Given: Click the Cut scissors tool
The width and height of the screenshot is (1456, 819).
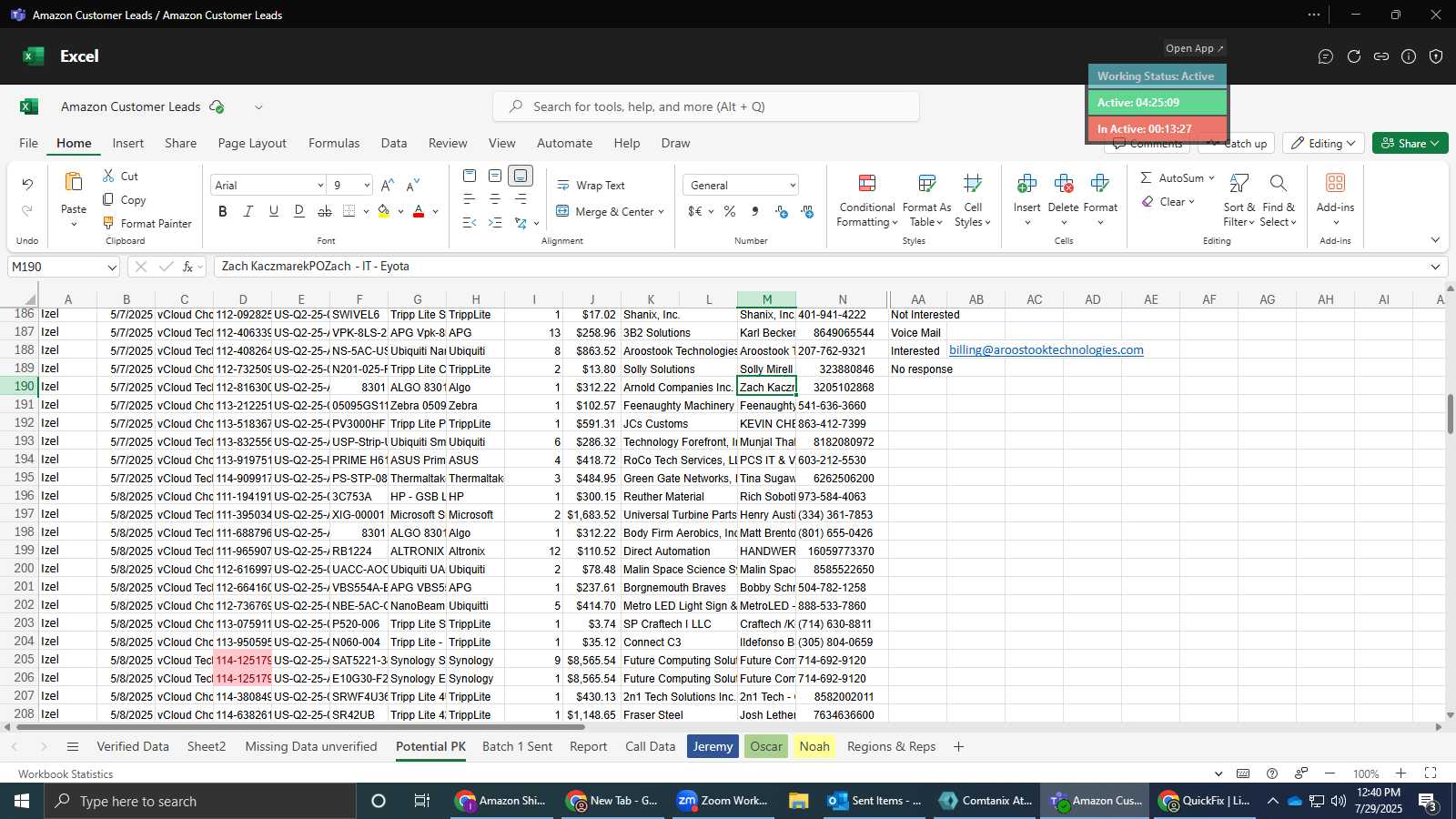Looking at the screenshot, I should (120, 176).
